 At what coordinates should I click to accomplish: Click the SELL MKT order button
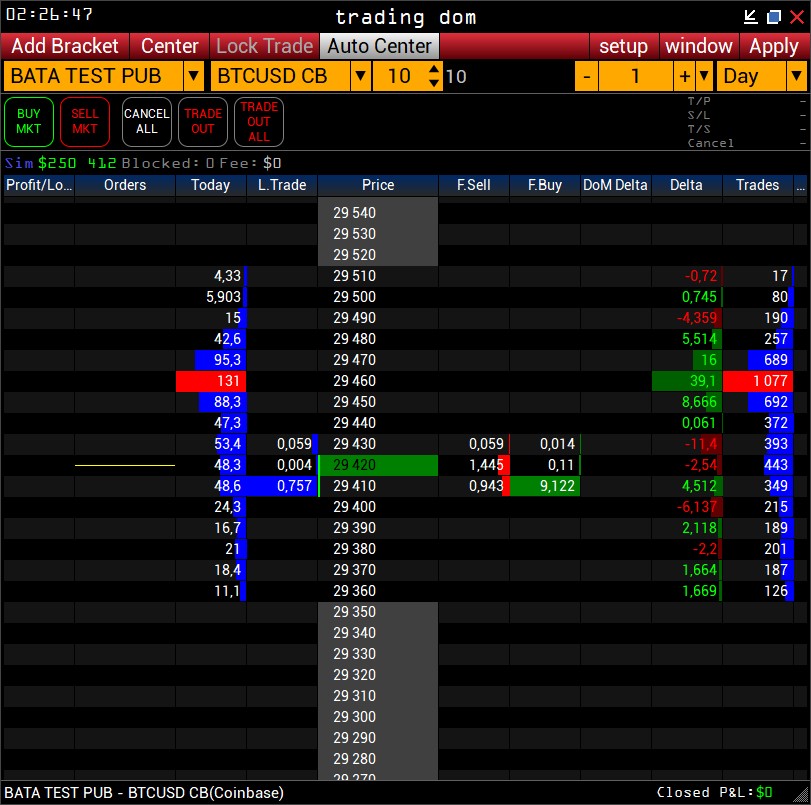84,121
